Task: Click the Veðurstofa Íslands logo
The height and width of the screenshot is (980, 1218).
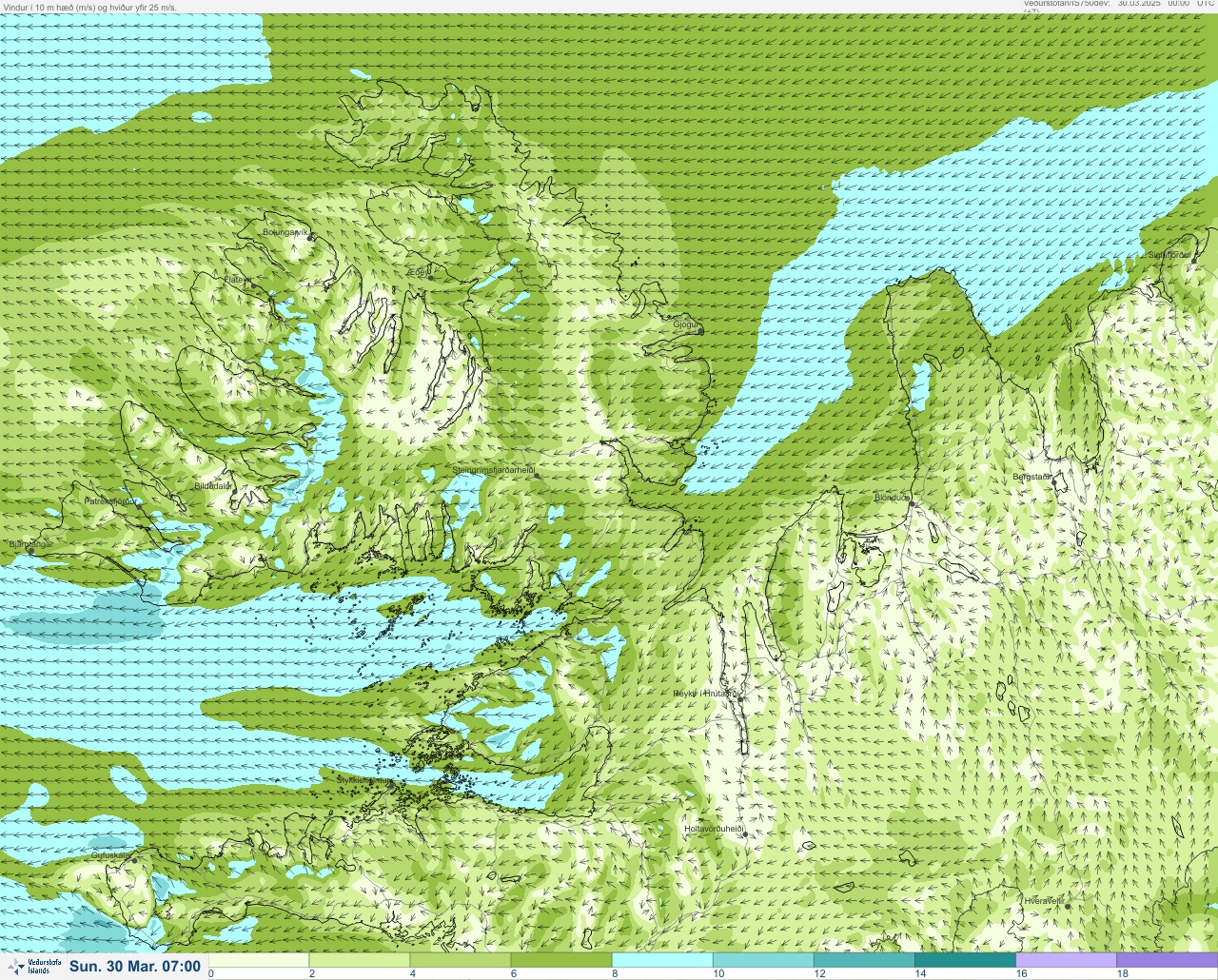Action: [x=32, y=967]
